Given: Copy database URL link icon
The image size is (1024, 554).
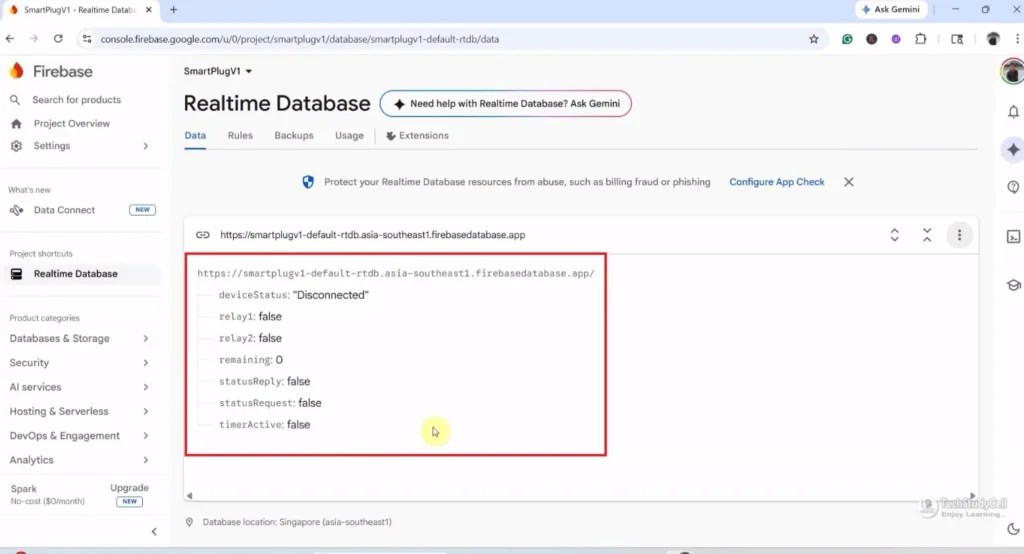Looking at the screenshot, I should pos(203,235).
